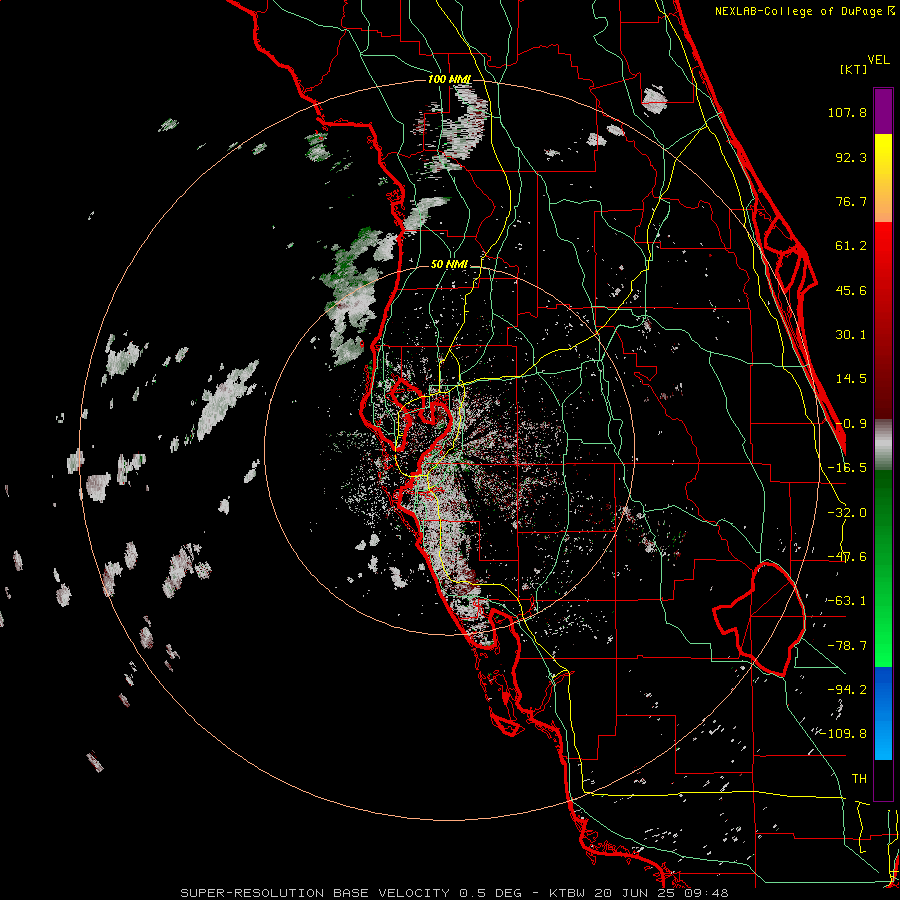
Task: Click the 14.5 value on velocity scale
Action: (851, 379)
